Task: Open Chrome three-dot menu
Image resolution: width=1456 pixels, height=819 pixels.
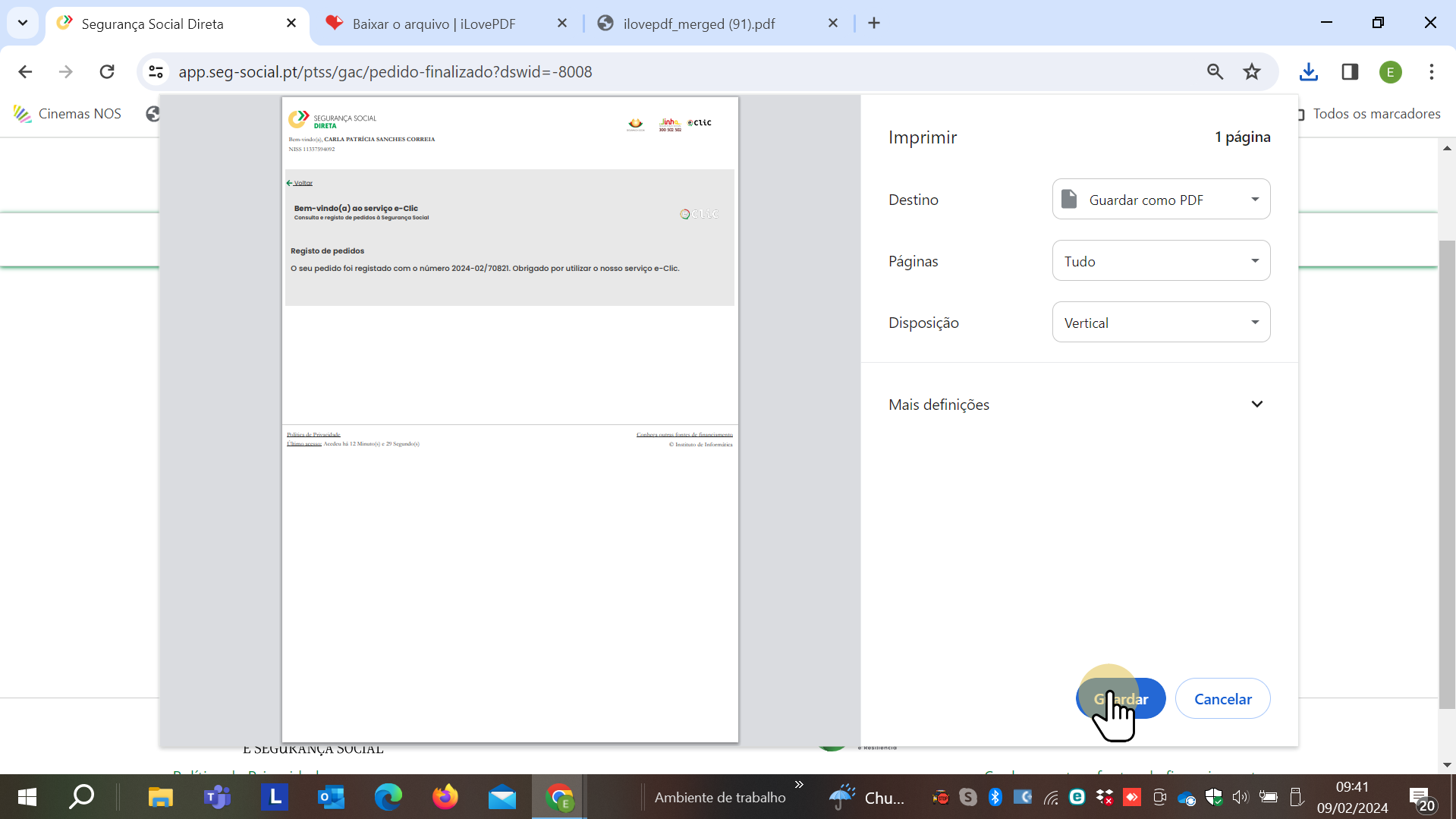Action: click(x=1432, y=72)
